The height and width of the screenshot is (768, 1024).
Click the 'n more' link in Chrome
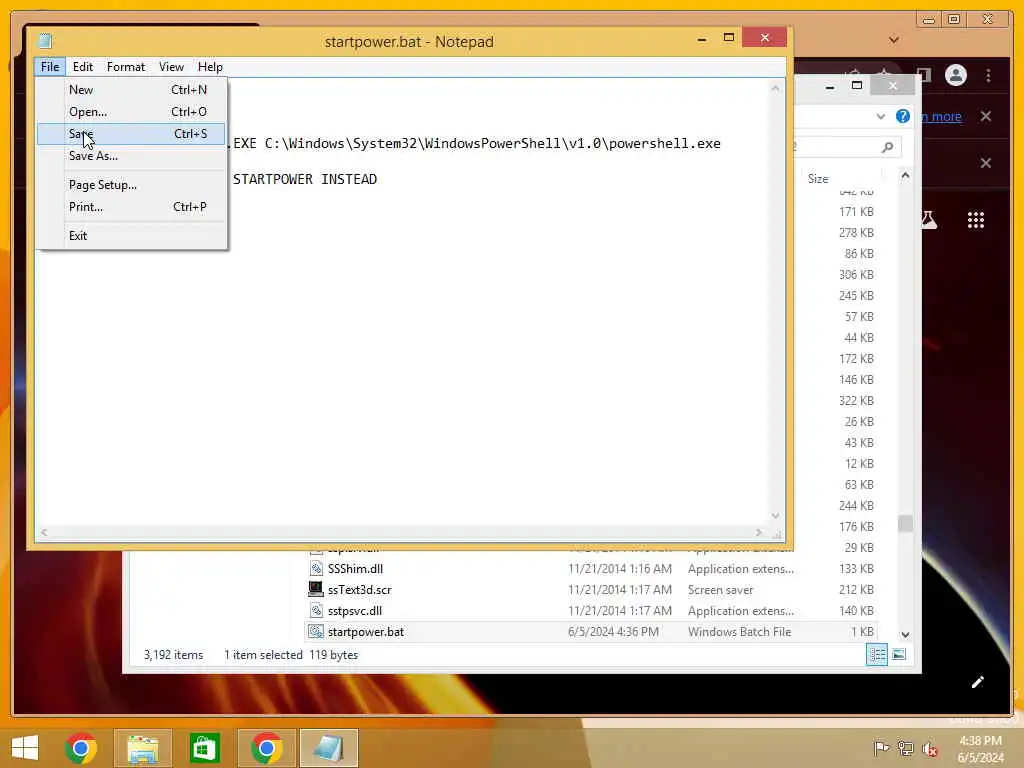[x=942, y=117]
